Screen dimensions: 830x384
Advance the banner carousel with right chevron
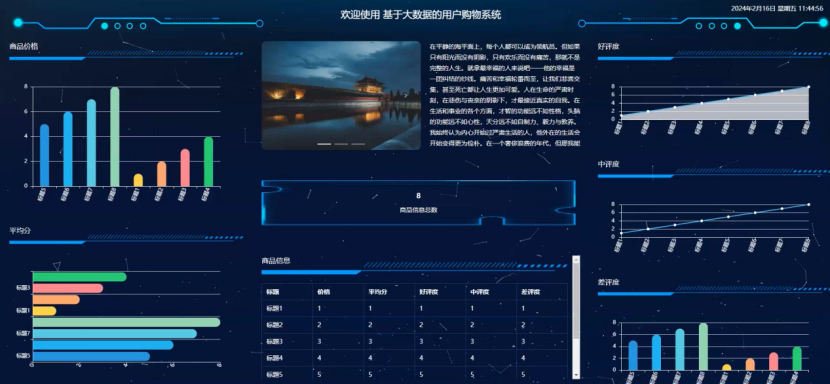pyautogui.click(x=406, y=96)
